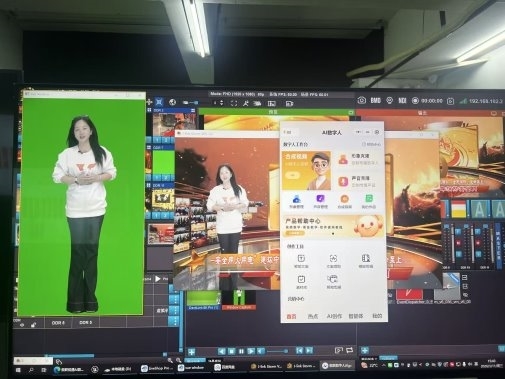The height and width of the screenshot is (379, 505).
Task: Click the purple music management icon
Action: (320, 199)
